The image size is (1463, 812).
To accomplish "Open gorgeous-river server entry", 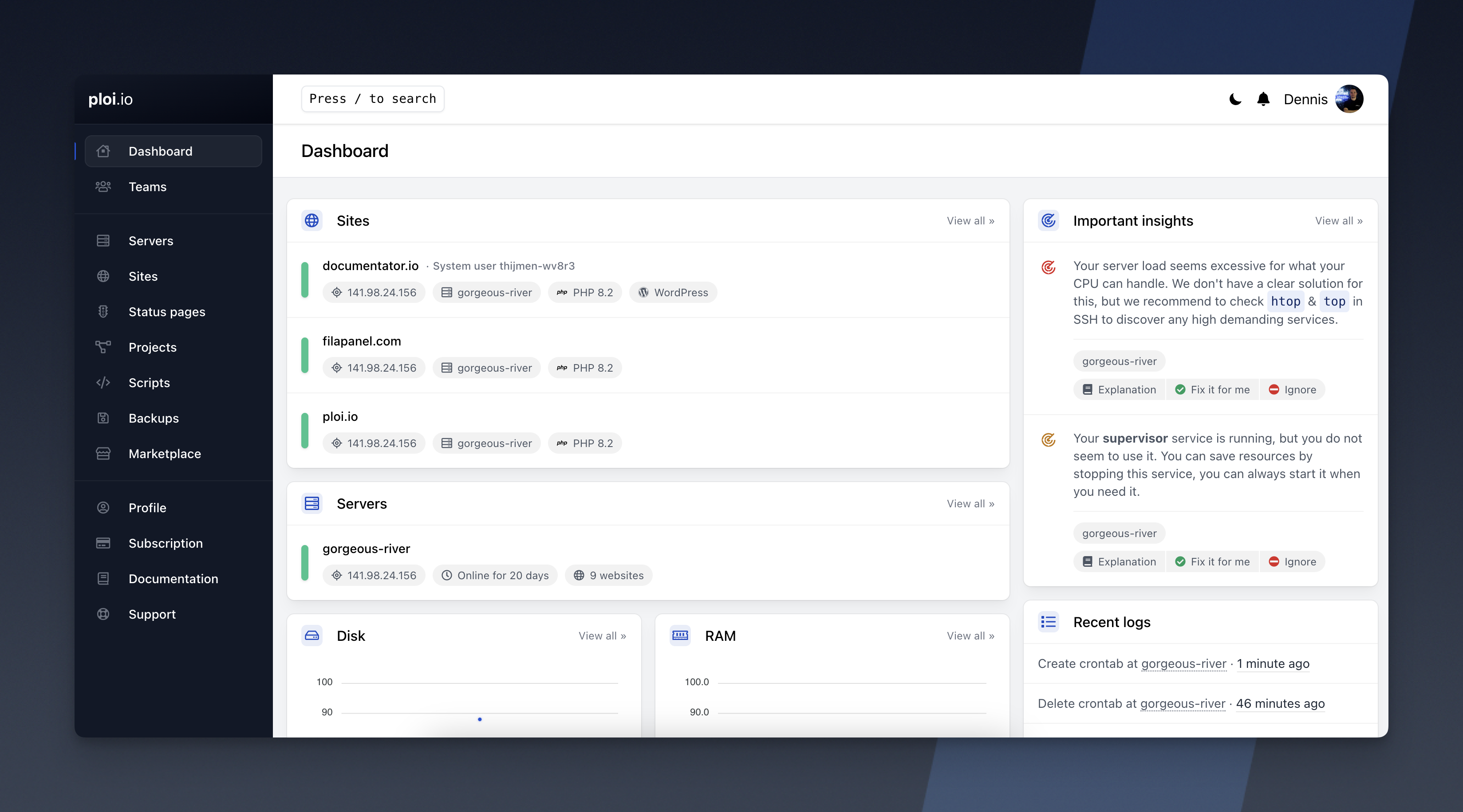I will click(367, 549).
